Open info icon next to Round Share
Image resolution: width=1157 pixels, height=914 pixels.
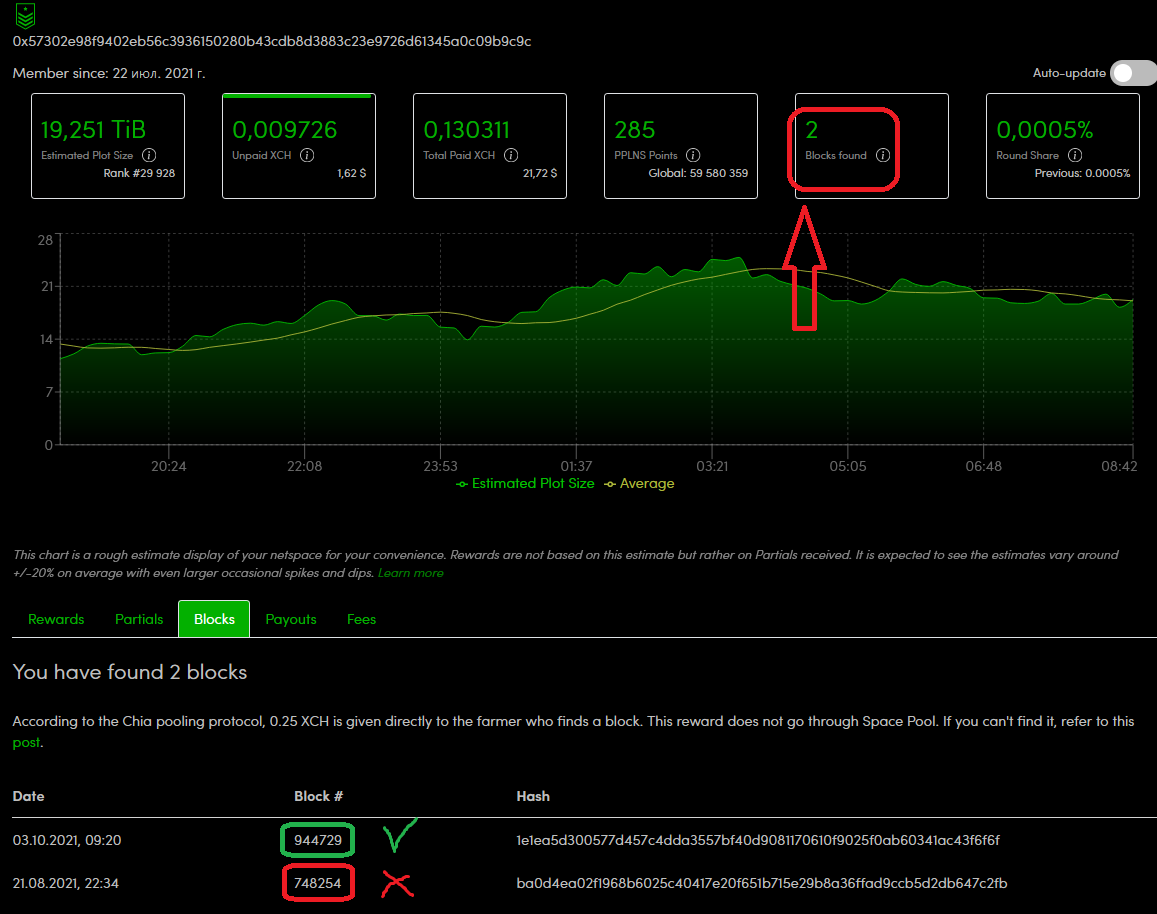click(1075, 155)
